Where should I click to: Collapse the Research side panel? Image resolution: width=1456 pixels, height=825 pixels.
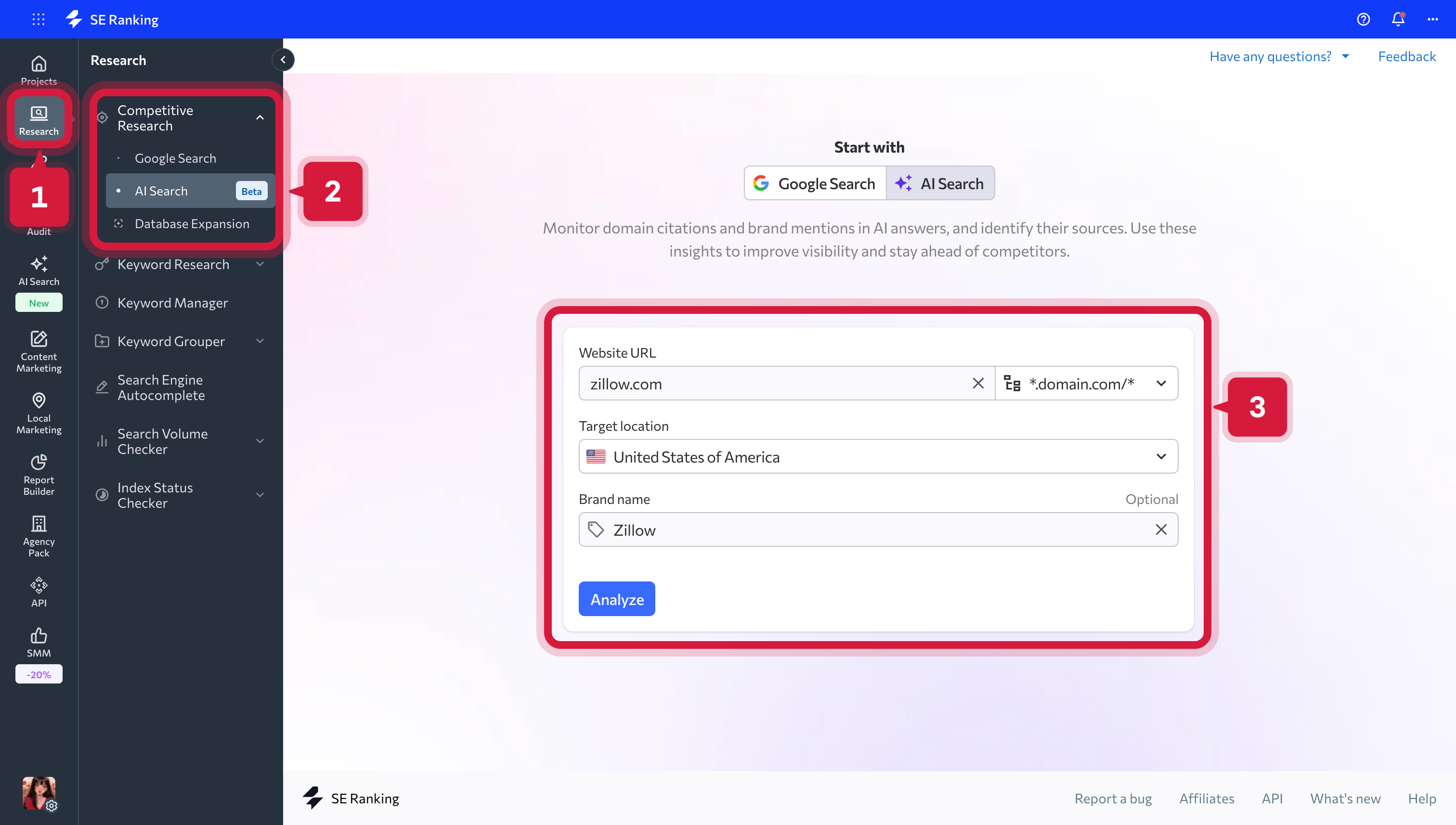coord(283,60)
